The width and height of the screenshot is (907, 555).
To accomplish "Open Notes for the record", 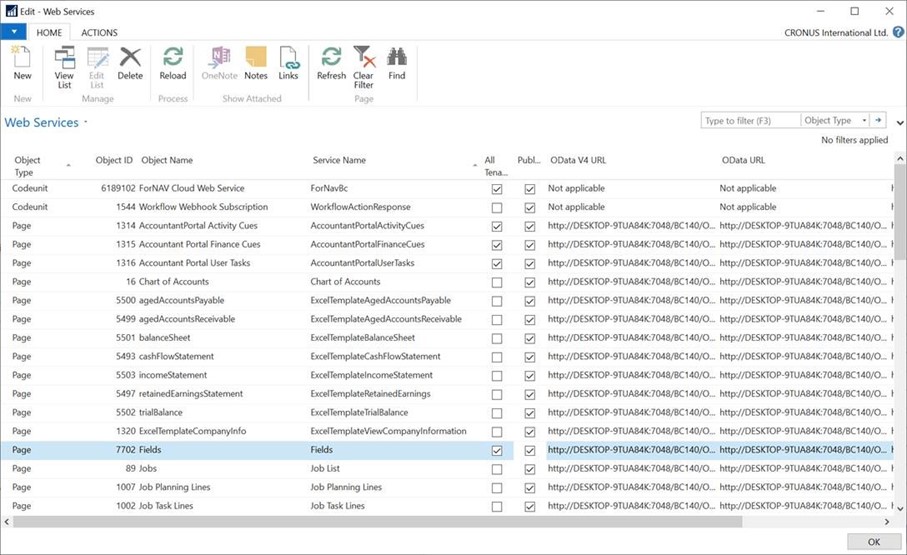I will tap(256, 63).
